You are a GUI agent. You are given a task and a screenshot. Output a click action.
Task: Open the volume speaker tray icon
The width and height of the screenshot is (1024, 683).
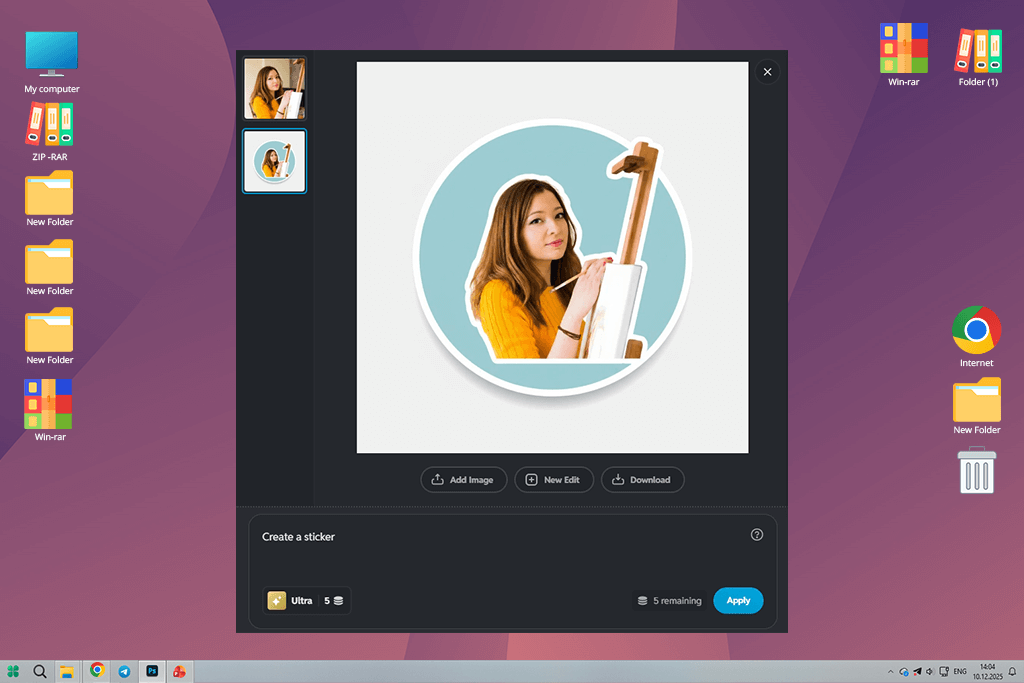tap(930, 671)
